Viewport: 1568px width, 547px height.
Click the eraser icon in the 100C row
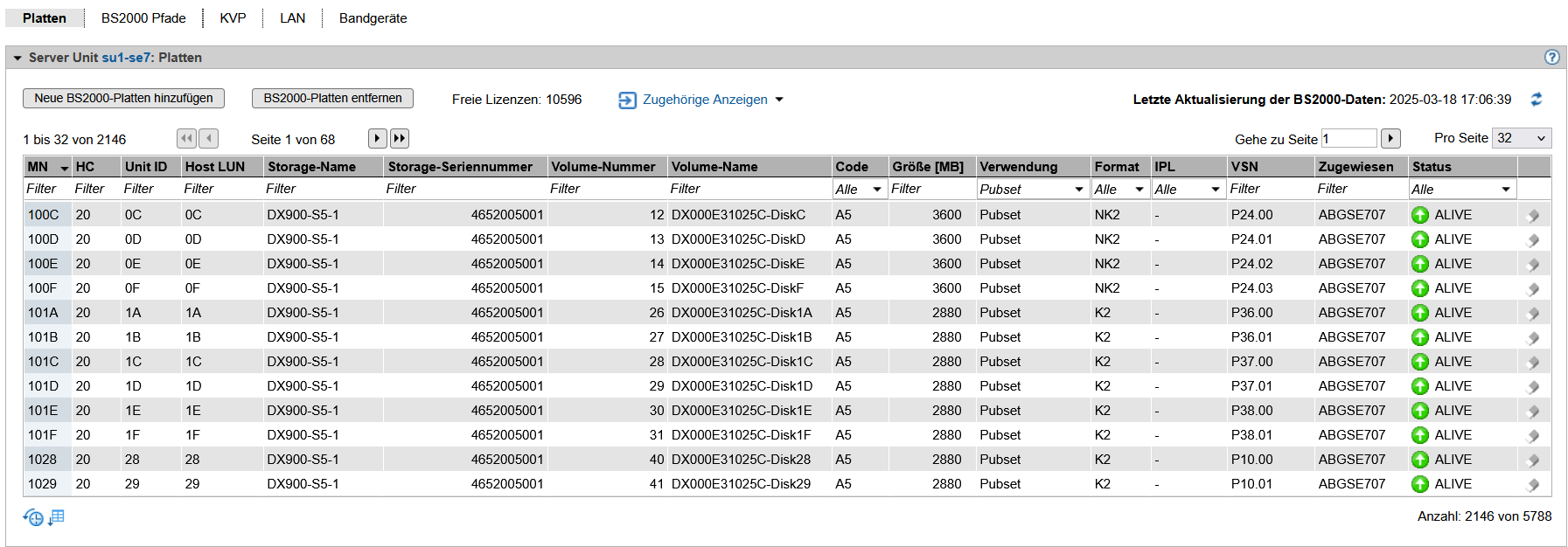point(1532,215)
